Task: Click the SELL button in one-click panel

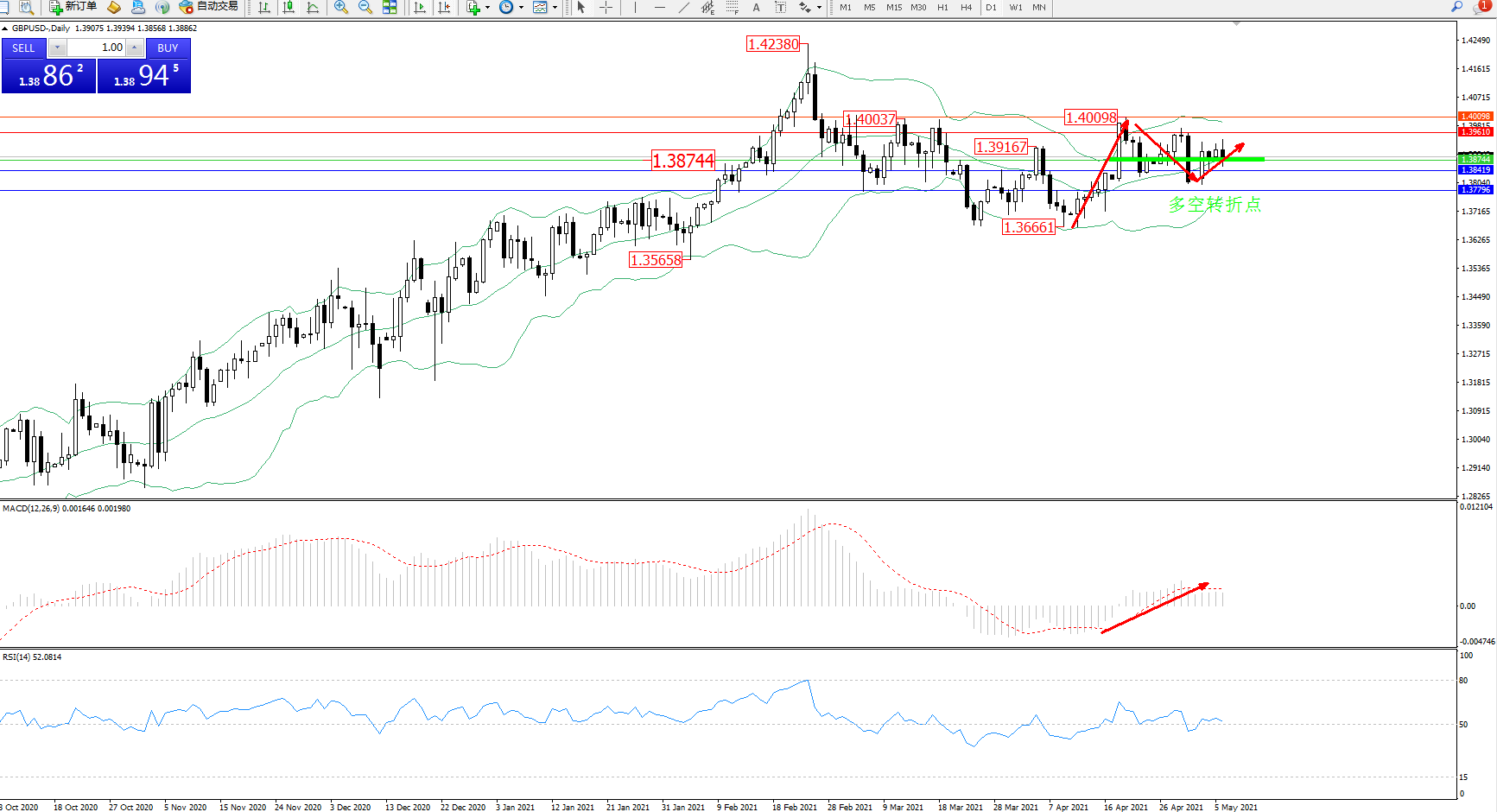Action: click(23, 48)
